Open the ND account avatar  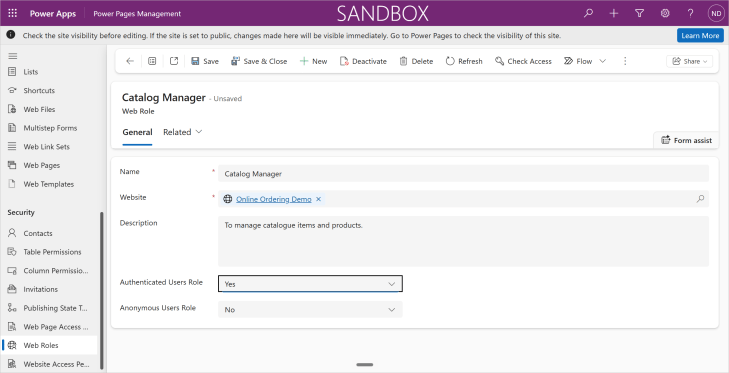click(716, 13)
